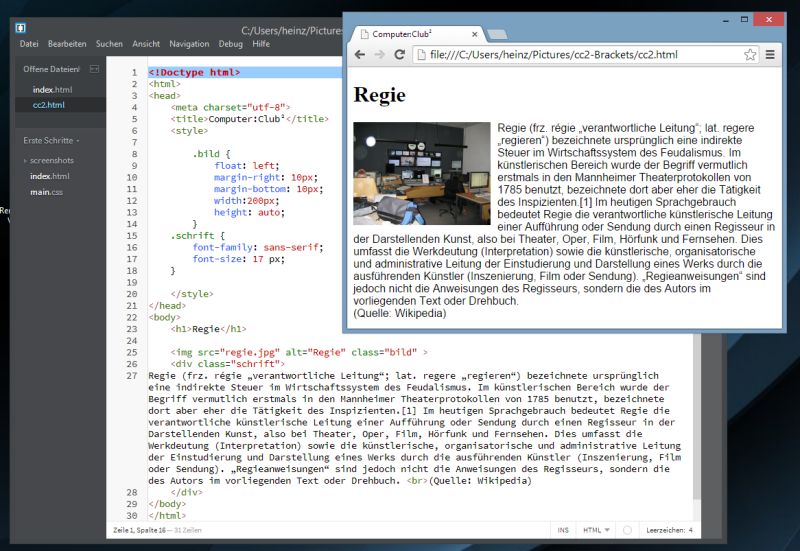The image size is (800, 551).
Task: Toggle INS insert mode in status bar
Action: 563,530
